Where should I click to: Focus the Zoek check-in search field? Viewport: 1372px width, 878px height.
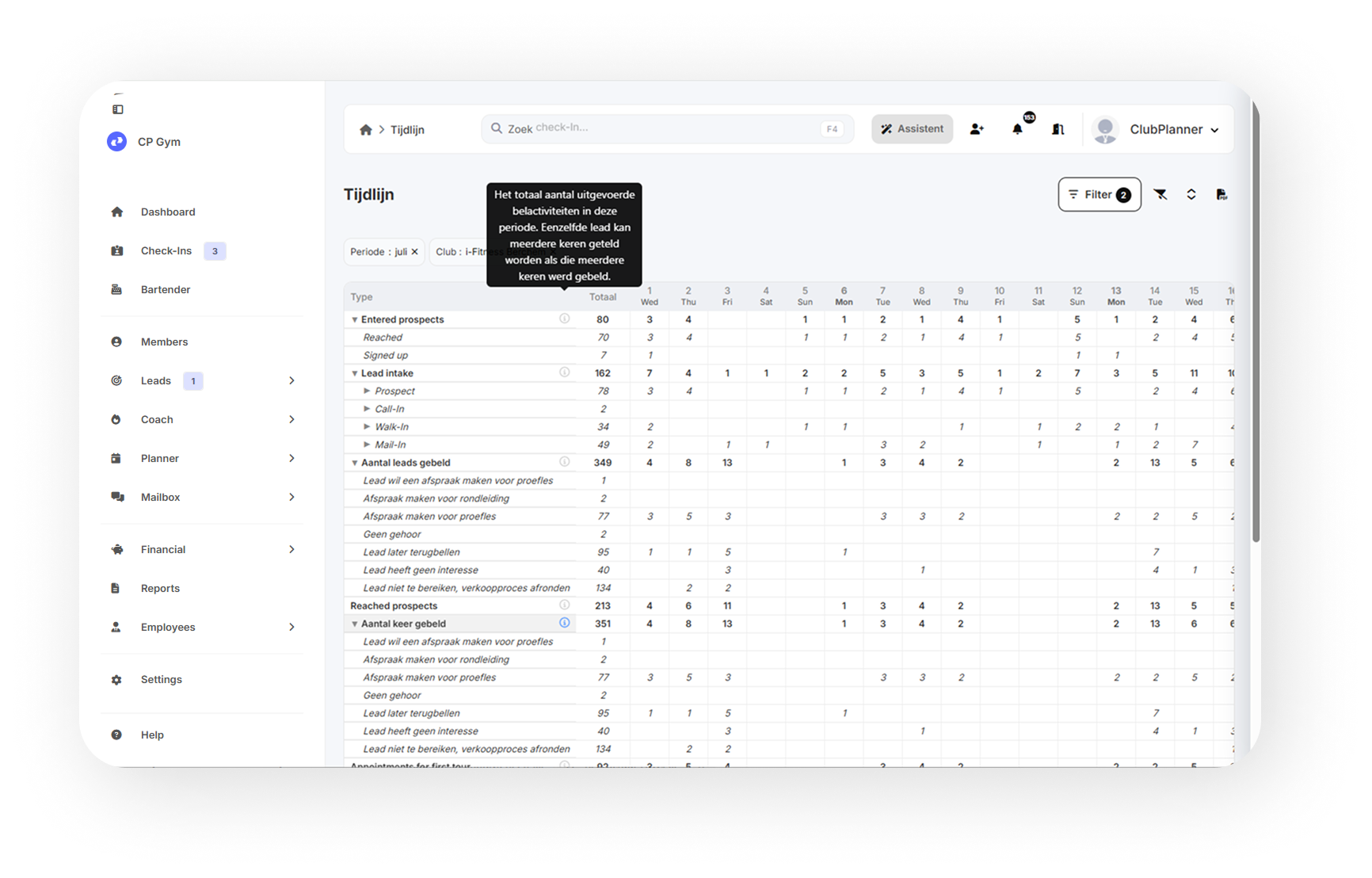pyautogui.click(x=667, y=128)
